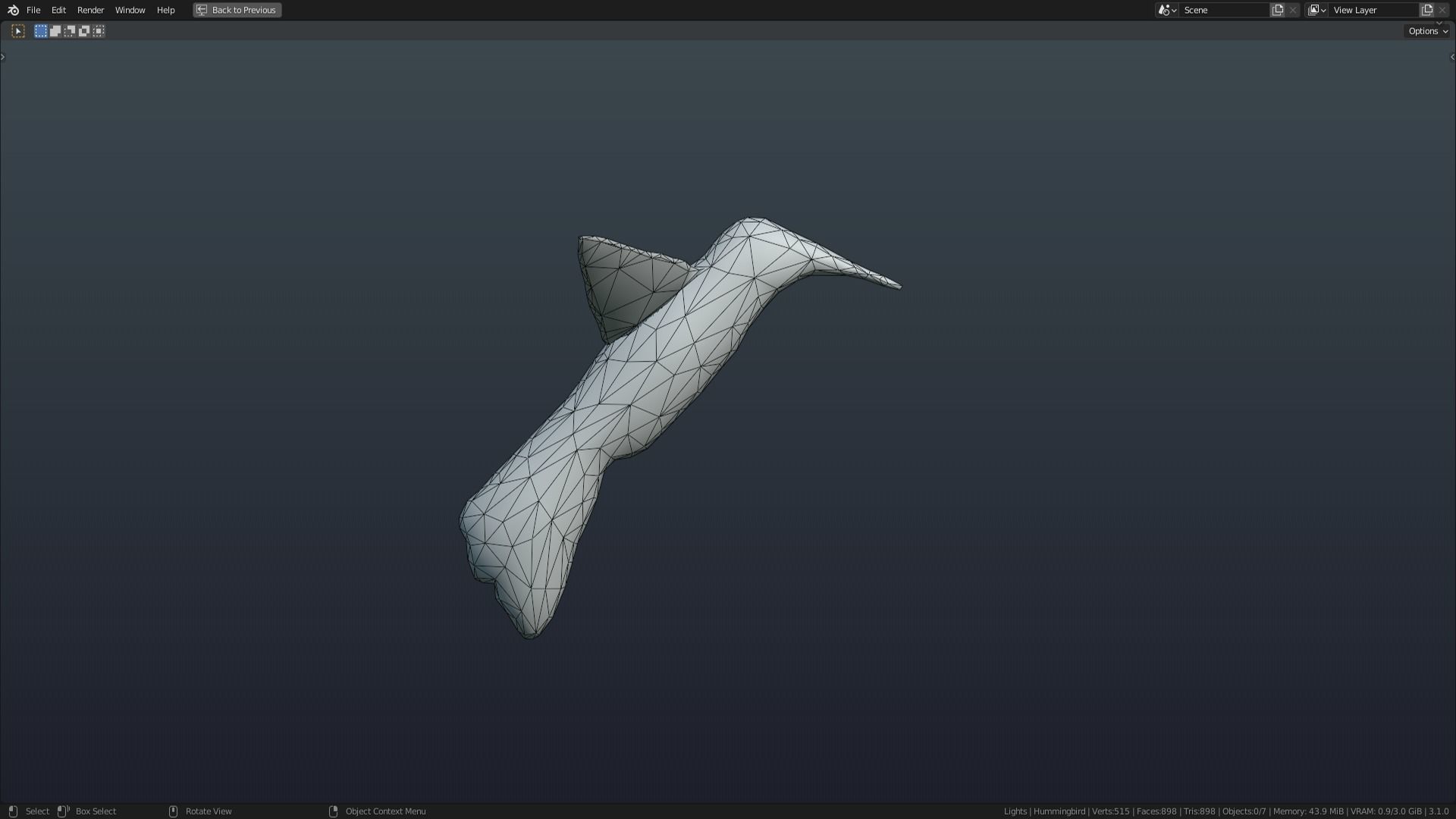
Task: Click the New Scene duplicate icon
Action: coord(1278,10)
